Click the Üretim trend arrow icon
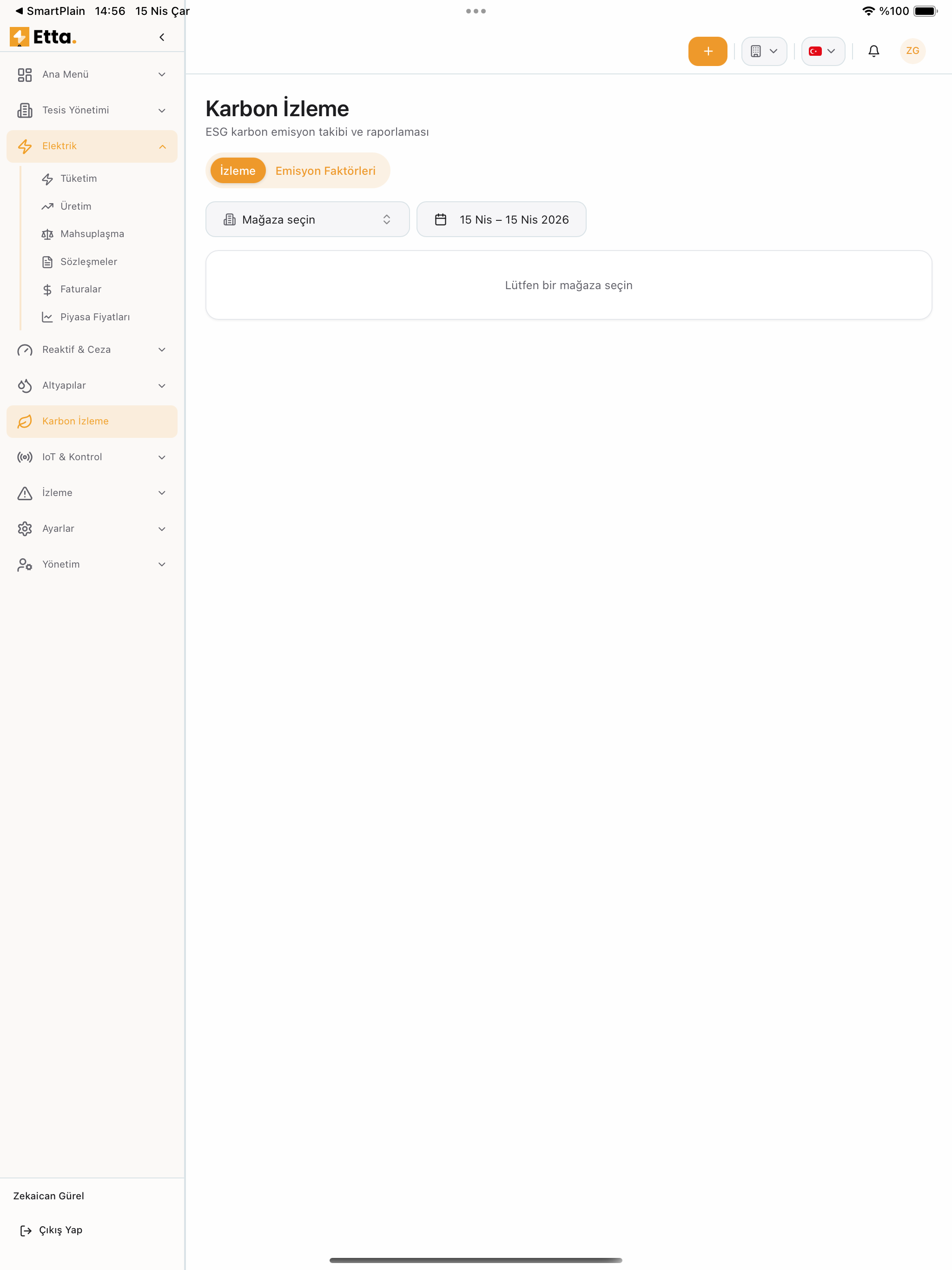The image size is (952, 1270). coord(48,207)
